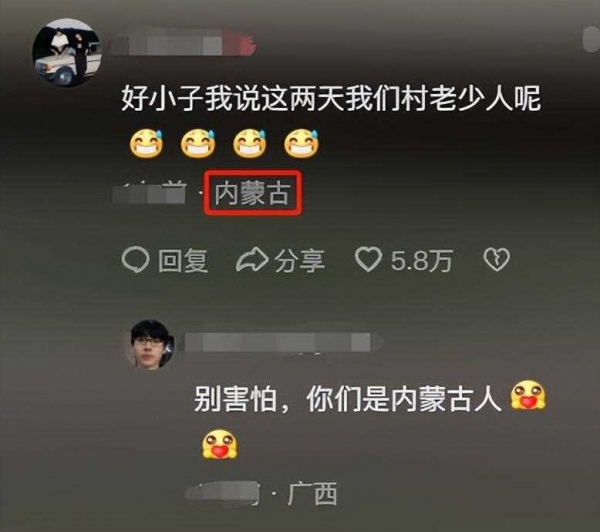Click the share arrow icon
This screenshot has height=532, width=600.
(252, 260)
